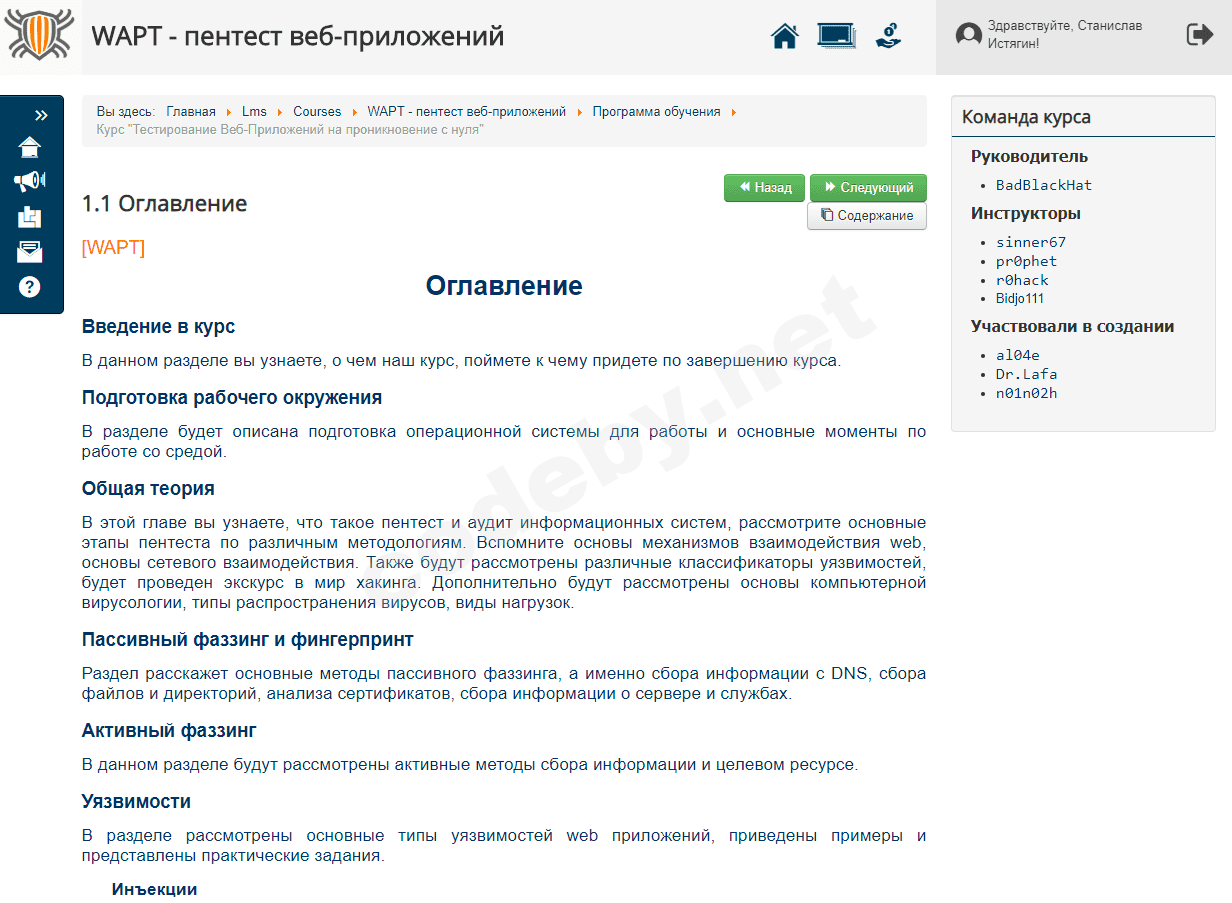This screenshot has width=1232, height=903.
Task: Click the Общая теория heading
Action: 148,489
